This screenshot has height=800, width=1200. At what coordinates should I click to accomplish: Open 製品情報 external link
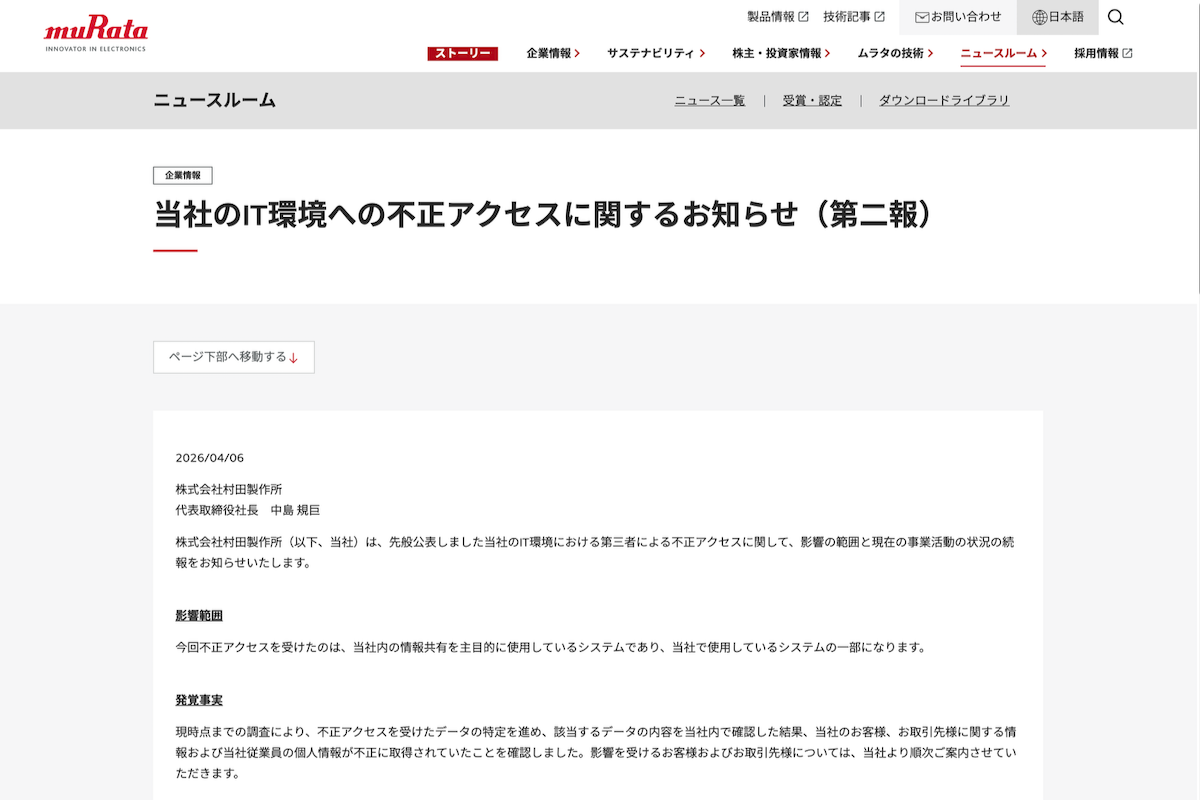coord(778,17)
